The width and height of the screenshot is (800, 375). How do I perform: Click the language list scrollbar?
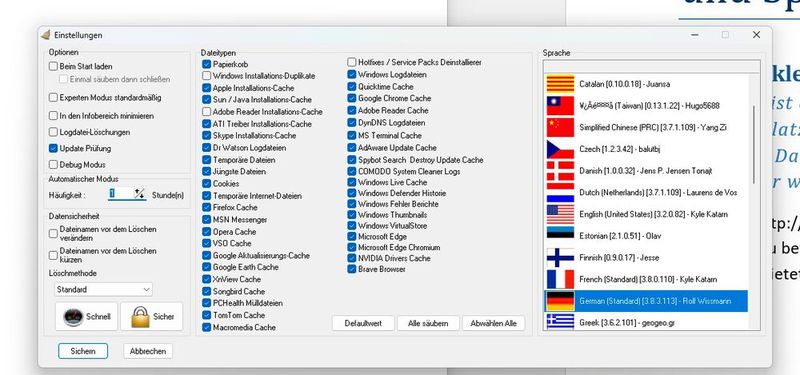pos(754,145)
